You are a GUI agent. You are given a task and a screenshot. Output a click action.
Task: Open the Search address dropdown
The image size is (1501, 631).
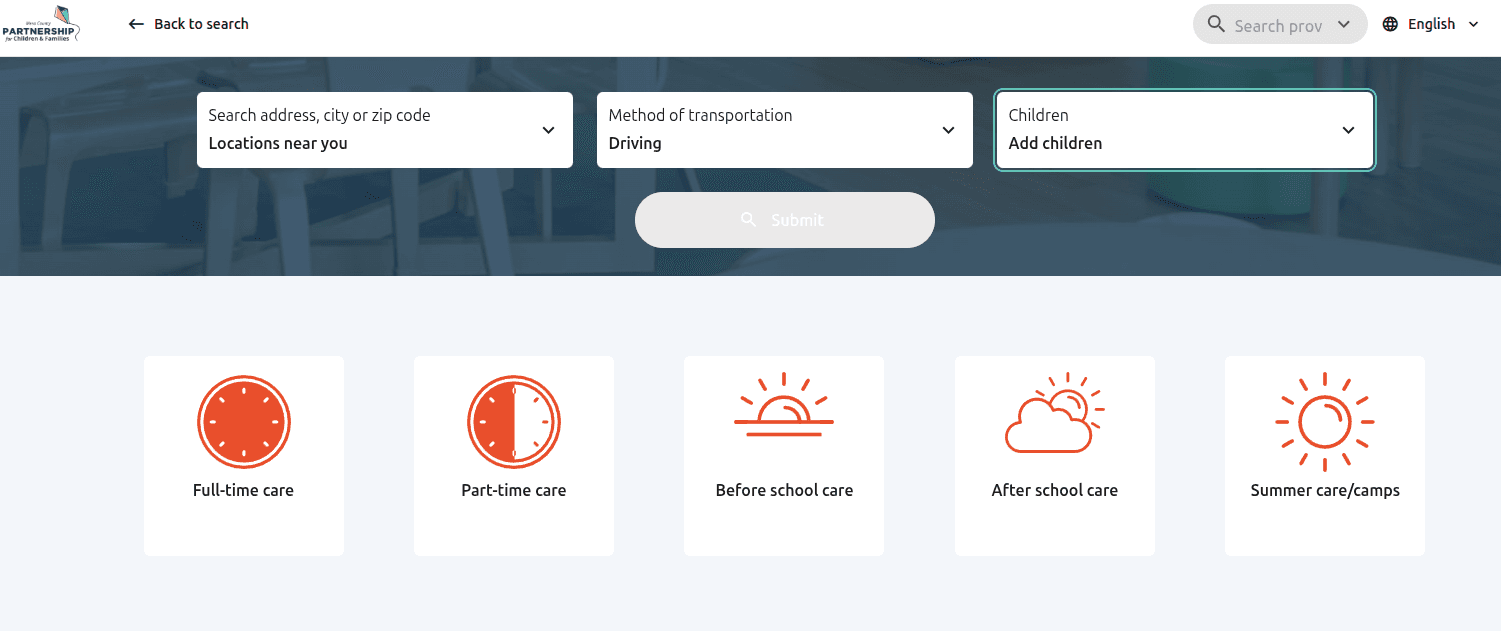[547, 130]
